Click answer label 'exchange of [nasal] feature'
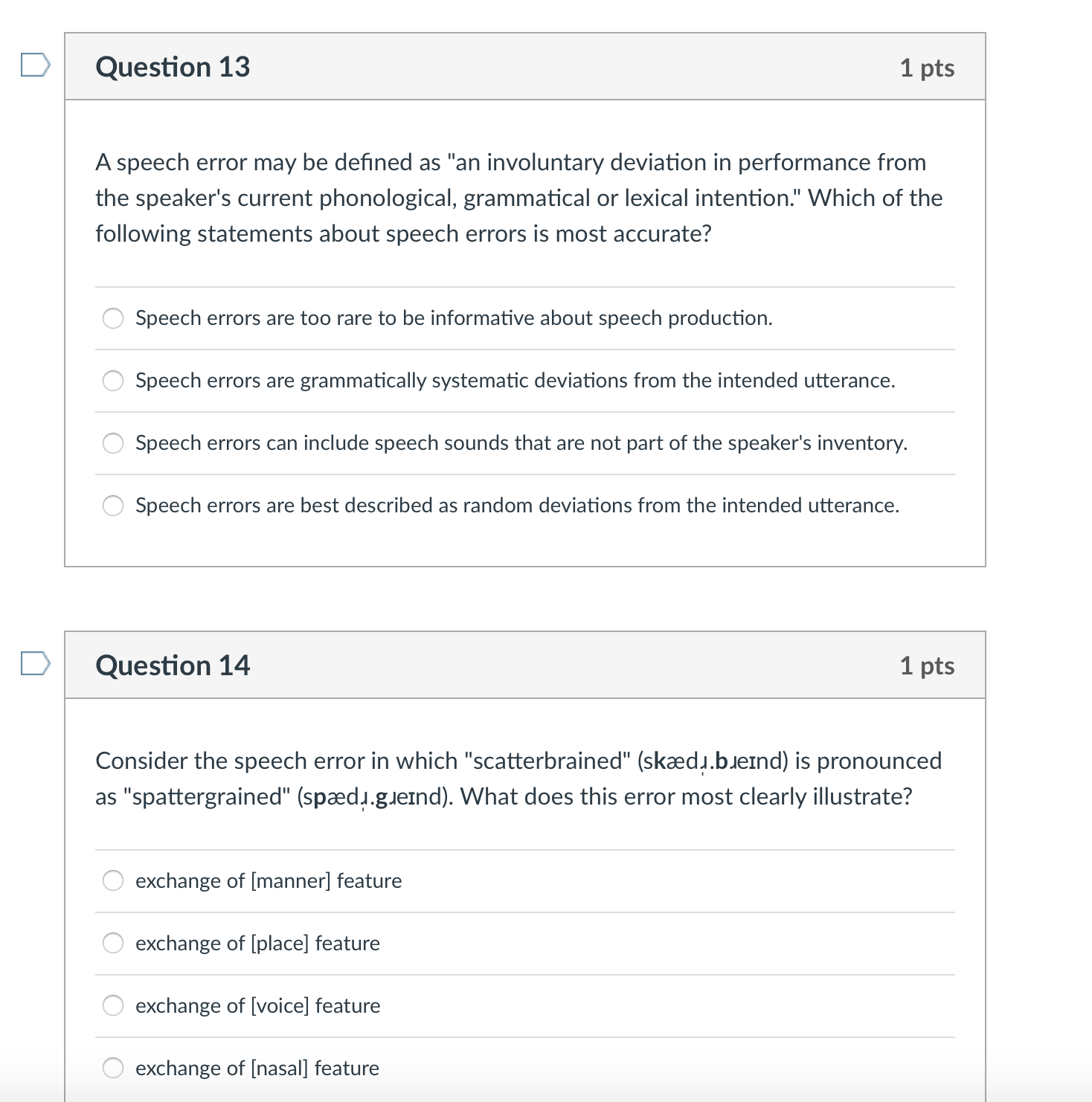The image size is (1092, 1102). click(x=257, y=1068)
